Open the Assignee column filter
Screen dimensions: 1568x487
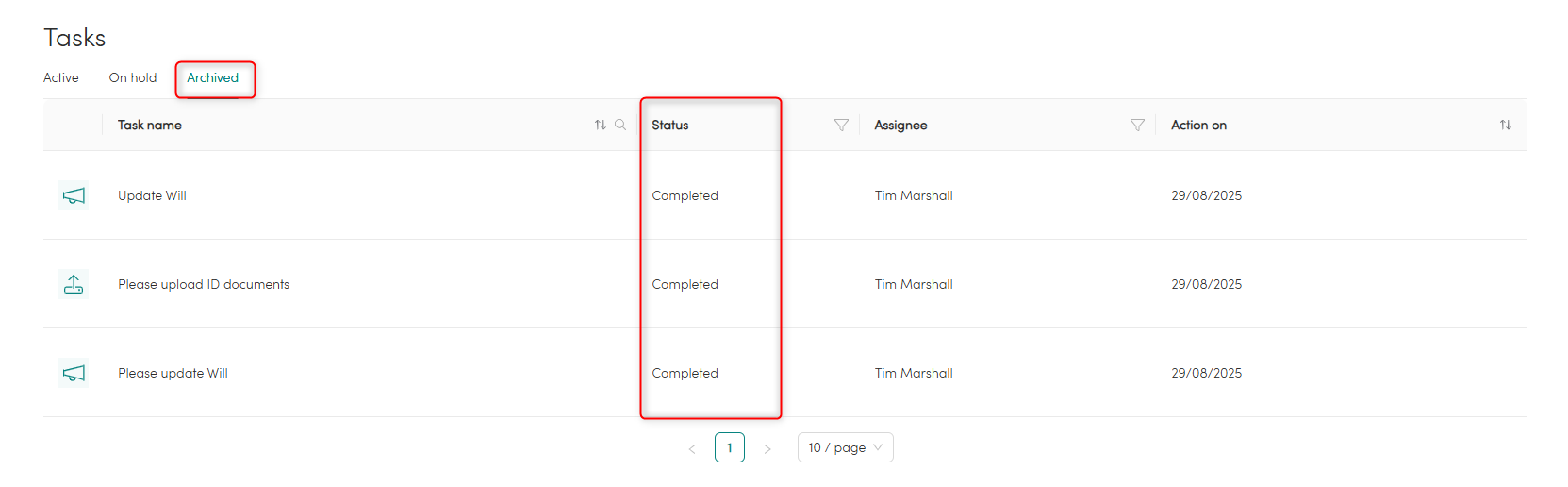pyautogui.click(x=1137, y=125)
